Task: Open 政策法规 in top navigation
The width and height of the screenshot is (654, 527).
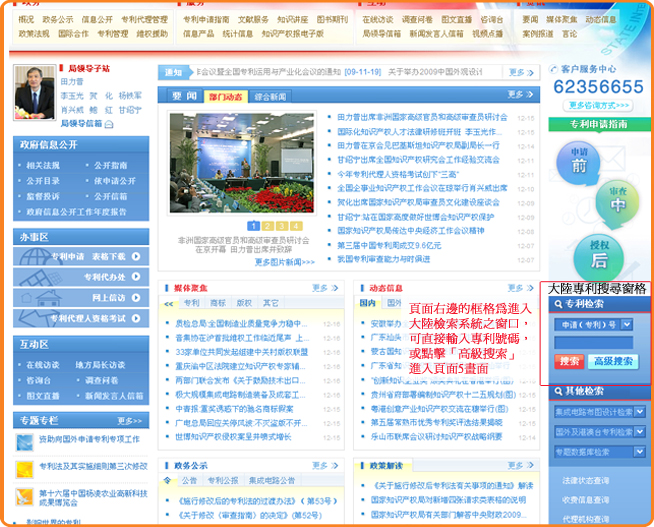Action: 34,34
